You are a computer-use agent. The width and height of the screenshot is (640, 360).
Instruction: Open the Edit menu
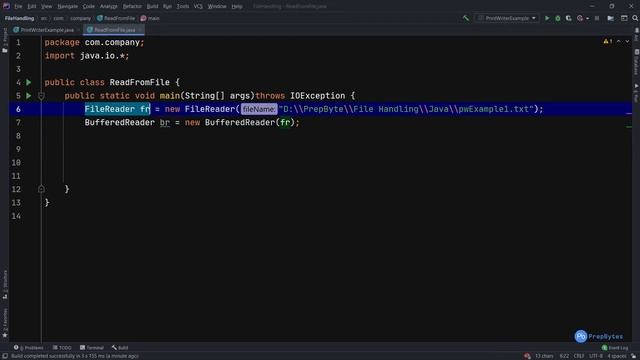32,6
